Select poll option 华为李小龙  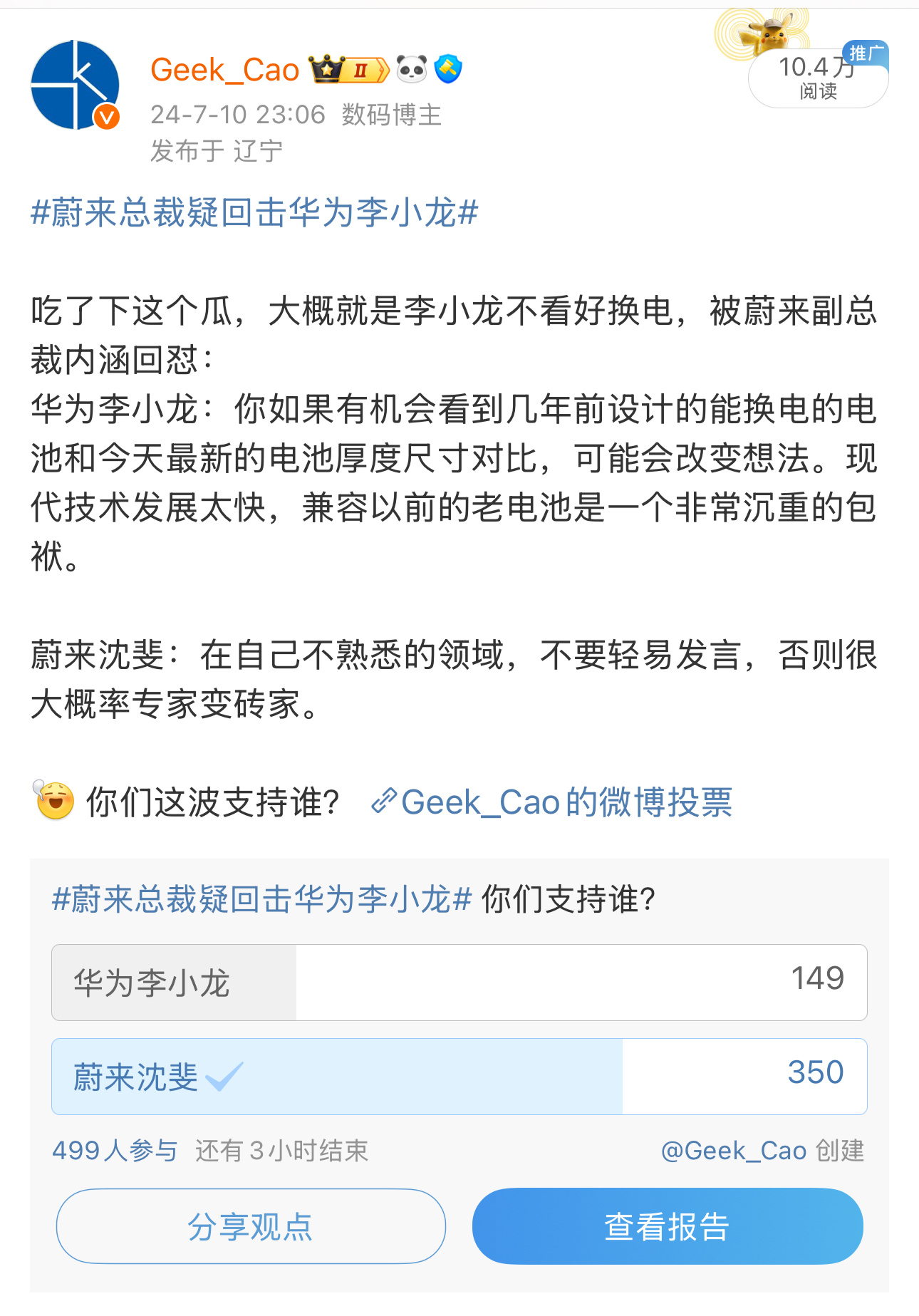[x=459, y=983]
